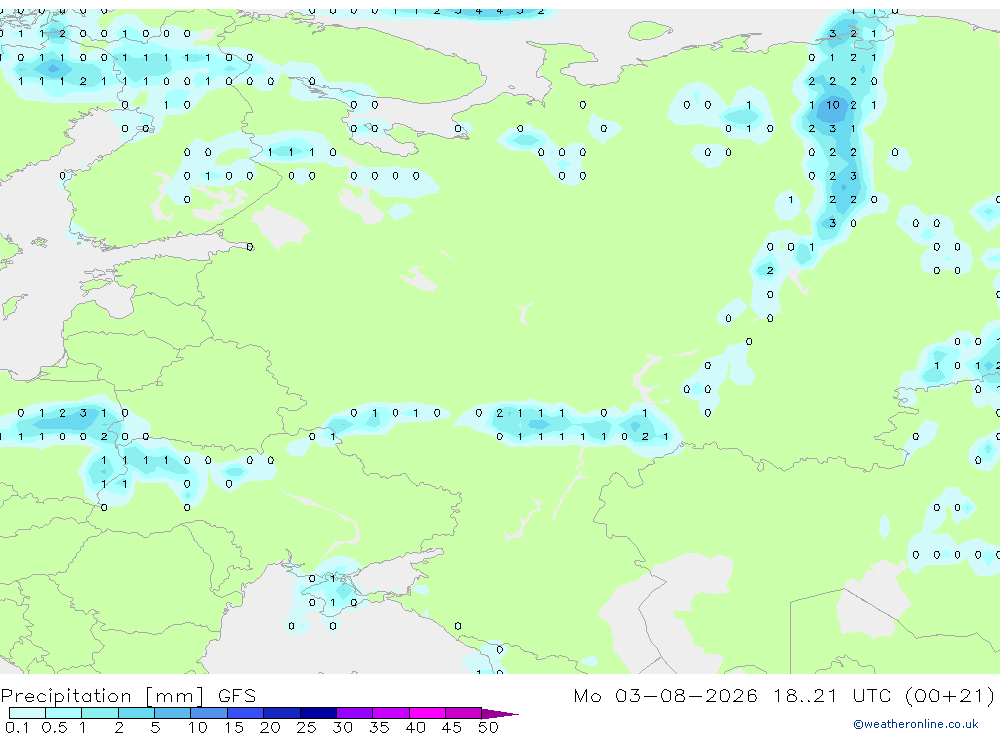Viewport: 1000px width, 733px height.
Task: Click the 'Mo 03-08-2026 18..21 UTC (00+21)' timestamp
Action: point(784,695)
